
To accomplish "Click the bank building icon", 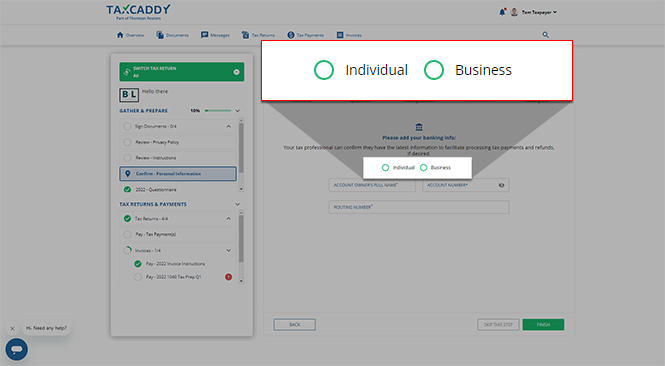I will pyautogui.click(x=419, y=127).
